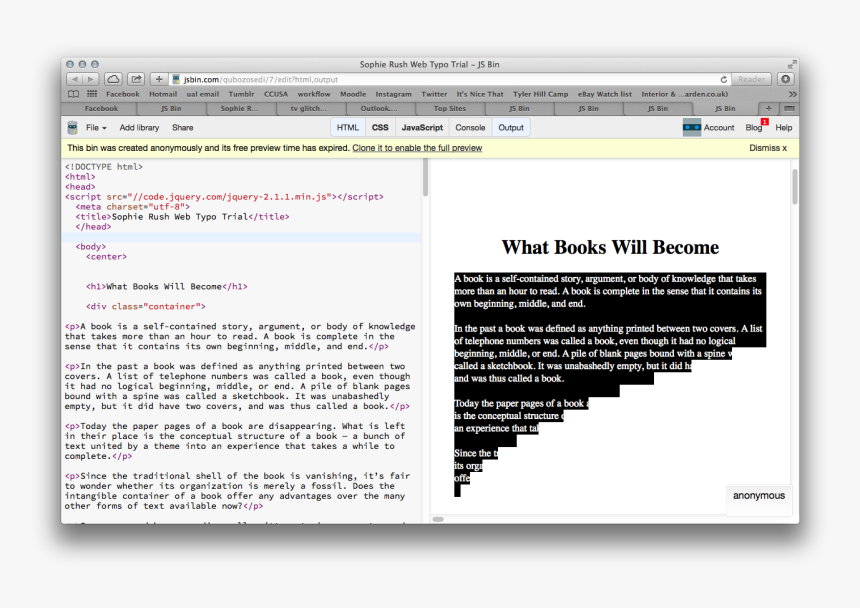
Task: Toggle the HTML panel
Action: click(x=348, y=128)
